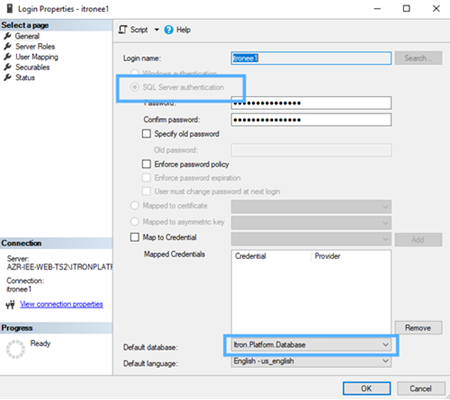Image resolution: width=450 pixels, height=400 pixels.
Task: Toggle the Map to Credential checkbox
Action: tap(134, 237)
